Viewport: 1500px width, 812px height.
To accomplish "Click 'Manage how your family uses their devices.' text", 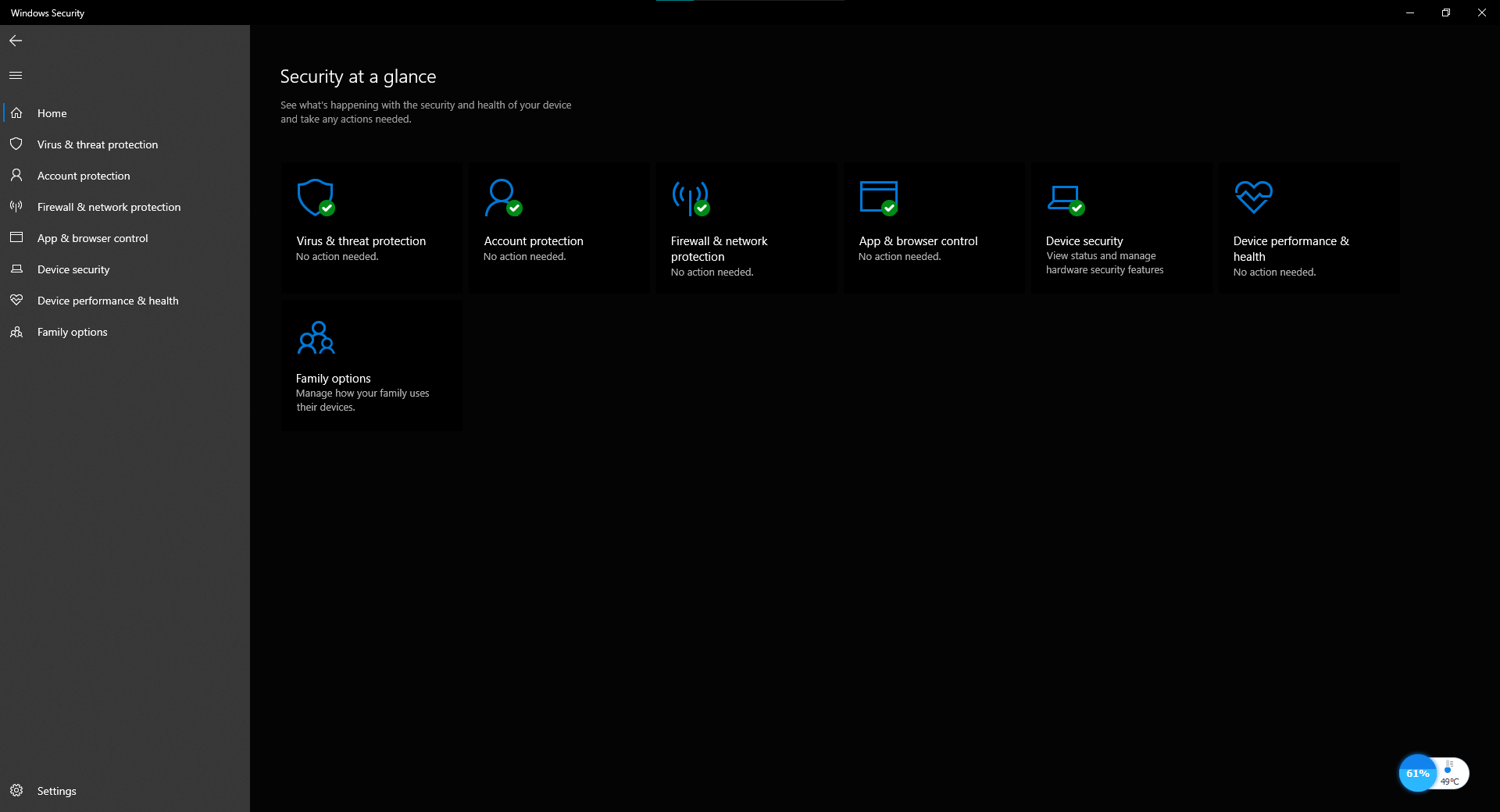I will pyautogui.click(x=362, y=401).
